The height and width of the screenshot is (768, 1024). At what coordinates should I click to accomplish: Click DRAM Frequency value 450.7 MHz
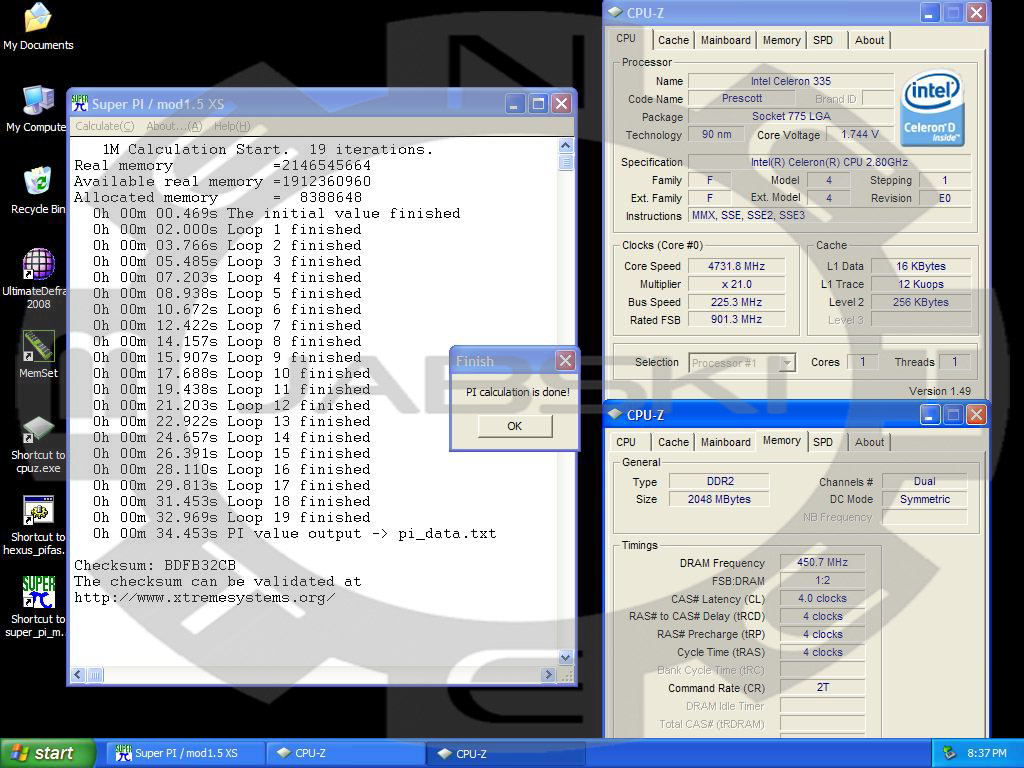[822, 562]
